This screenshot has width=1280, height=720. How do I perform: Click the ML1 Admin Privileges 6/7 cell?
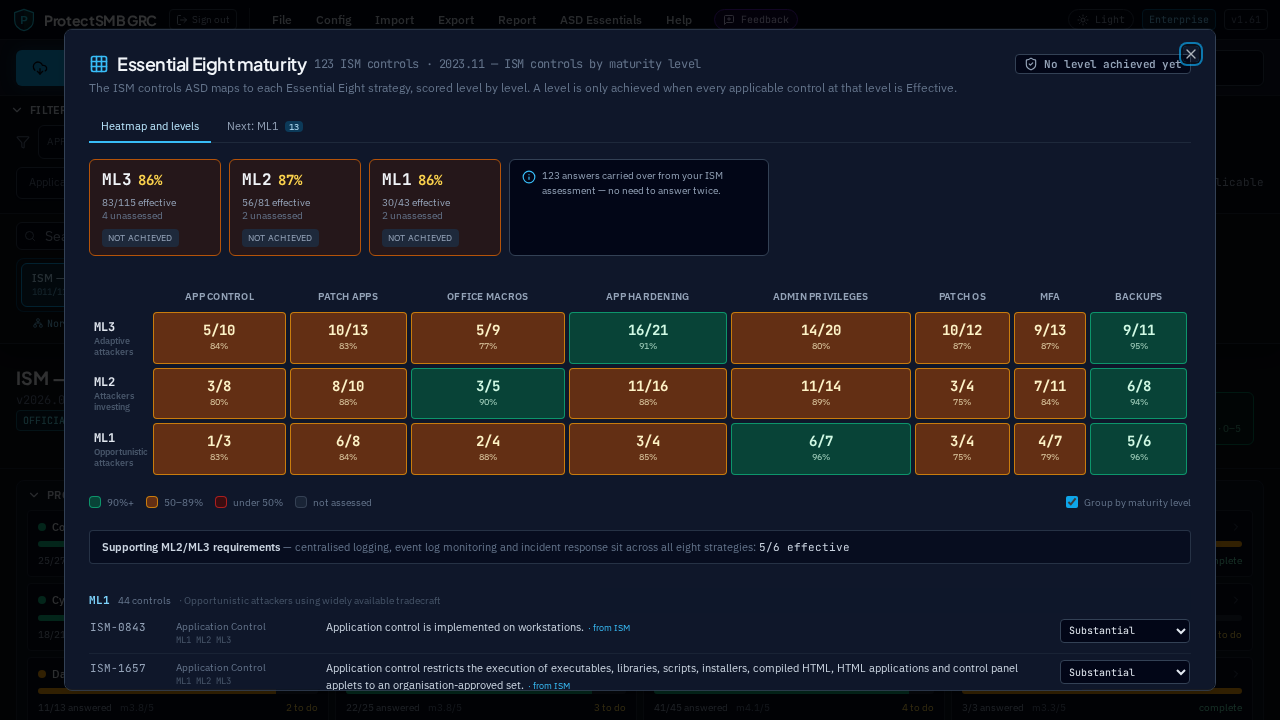coord(821,449)
